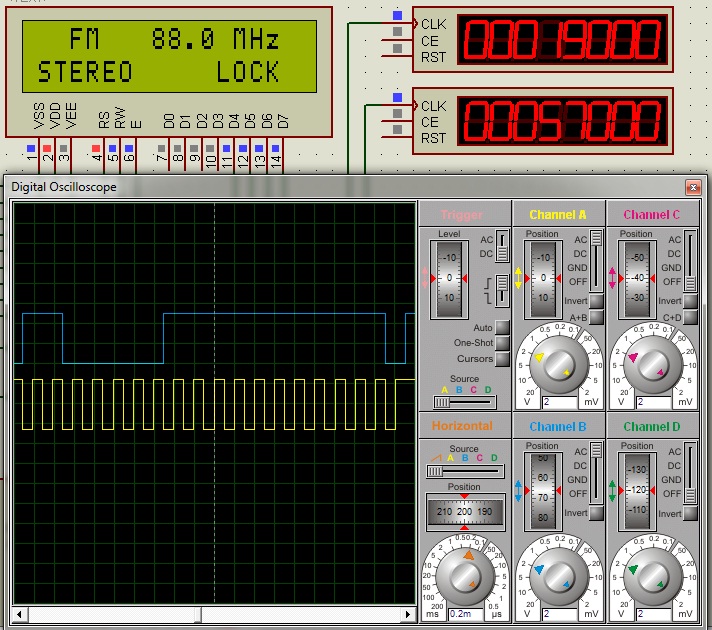
Task: Enable One-Shot trigger mode
Action: [x=502, y=343]
